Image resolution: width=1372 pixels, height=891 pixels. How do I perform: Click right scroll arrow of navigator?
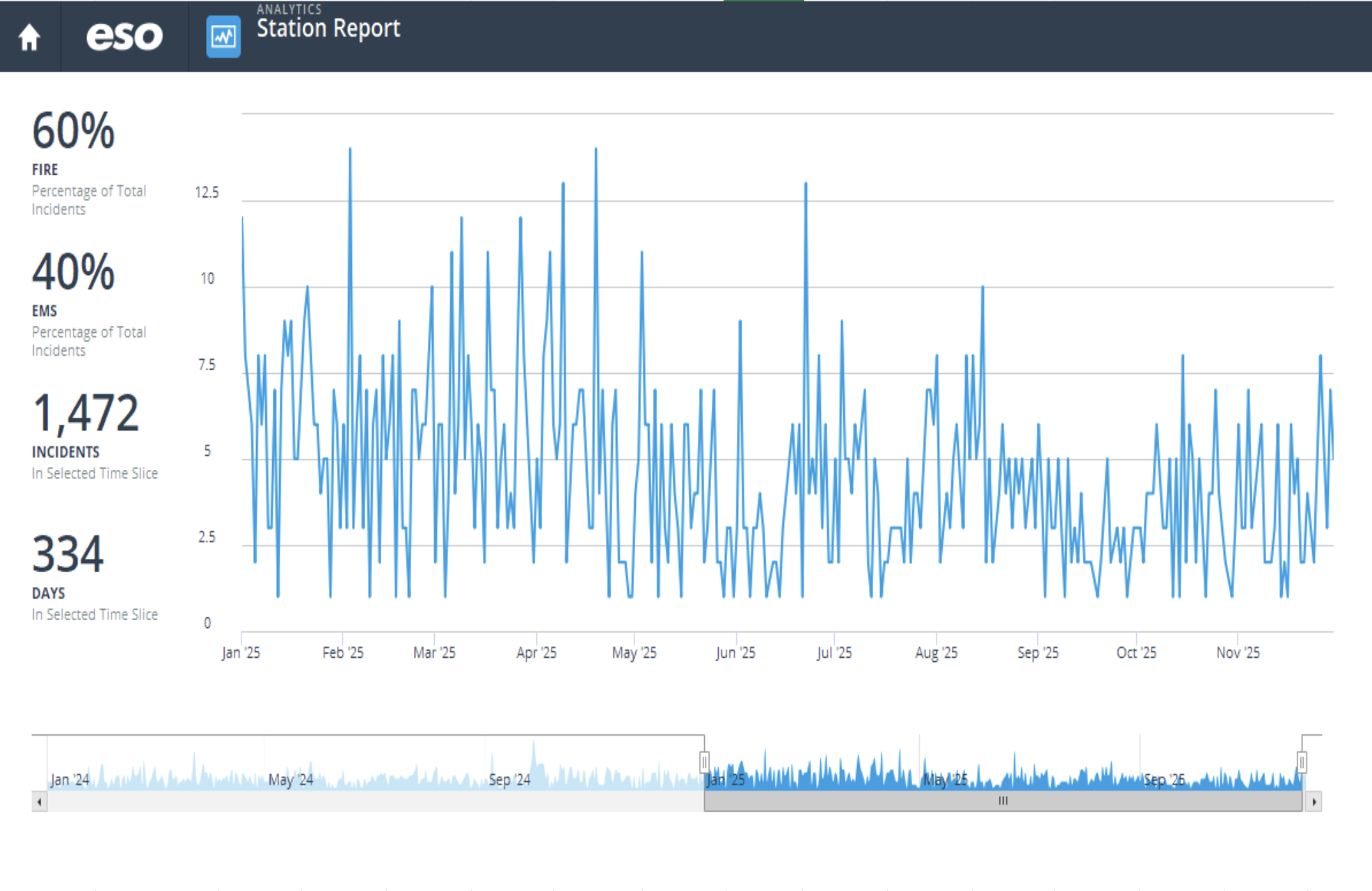(x=1314, y=802)
